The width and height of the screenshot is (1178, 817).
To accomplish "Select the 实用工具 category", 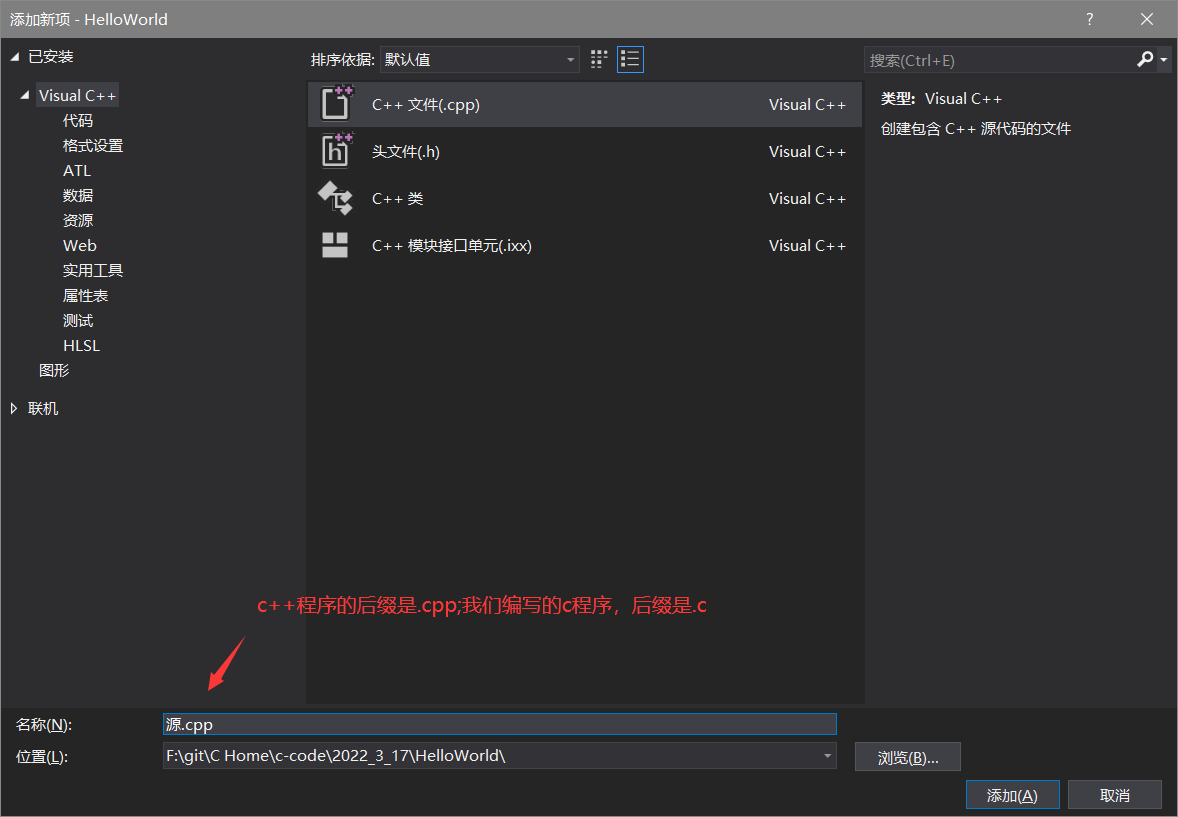I will [93, 271].
